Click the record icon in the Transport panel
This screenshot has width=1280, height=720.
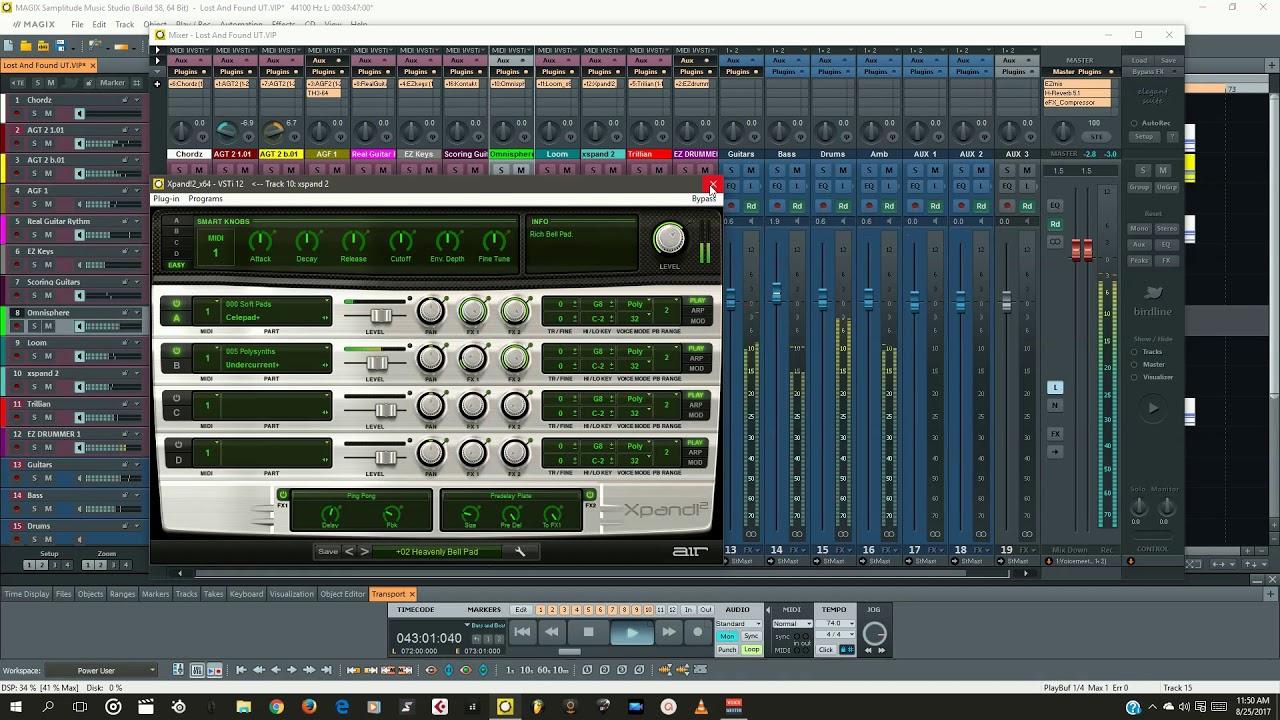click(x=697, y=631)
